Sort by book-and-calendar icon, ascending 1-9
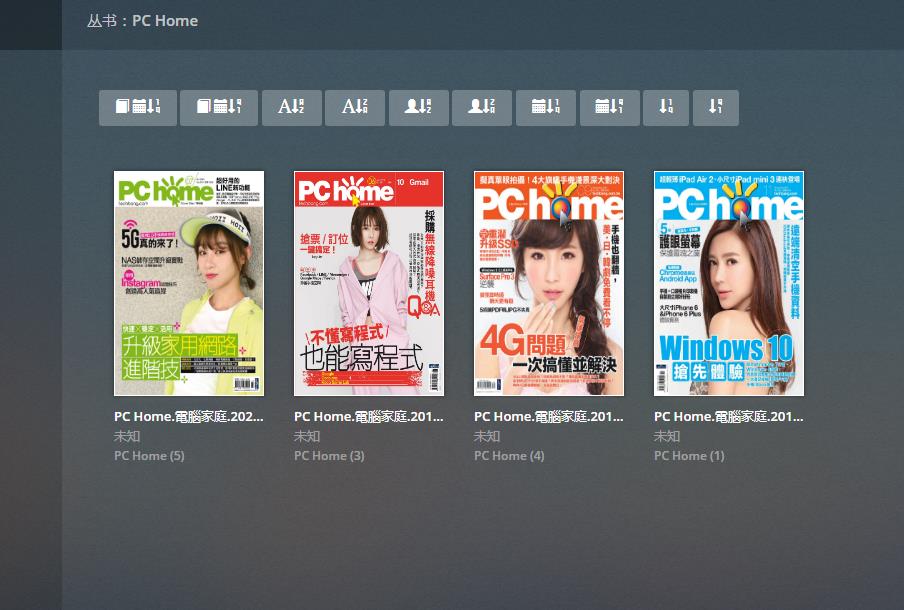 [138, 108]
